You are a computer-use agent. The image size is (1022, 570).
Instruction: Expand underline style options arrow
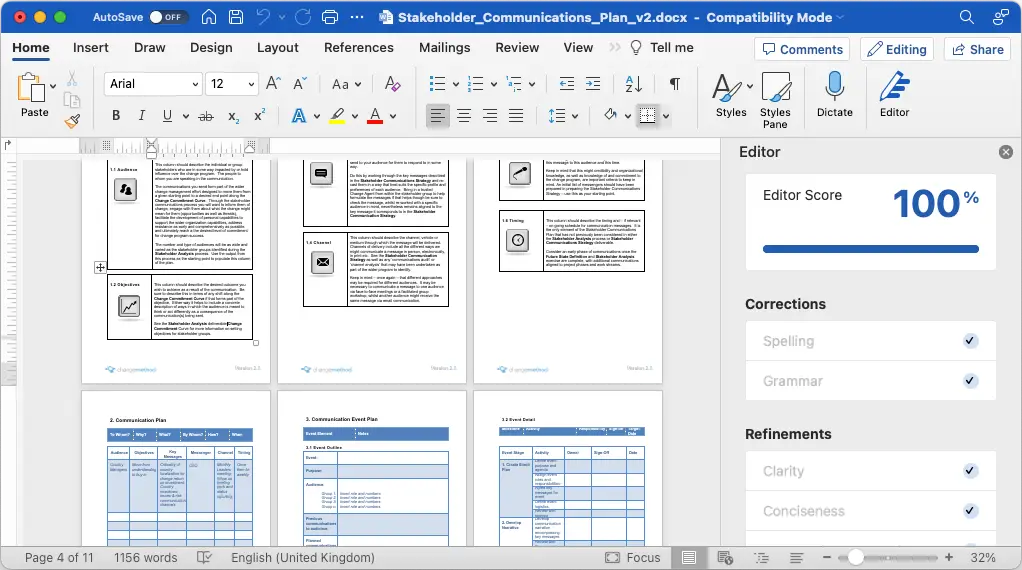pyautogui.click(x=186, y=117)
